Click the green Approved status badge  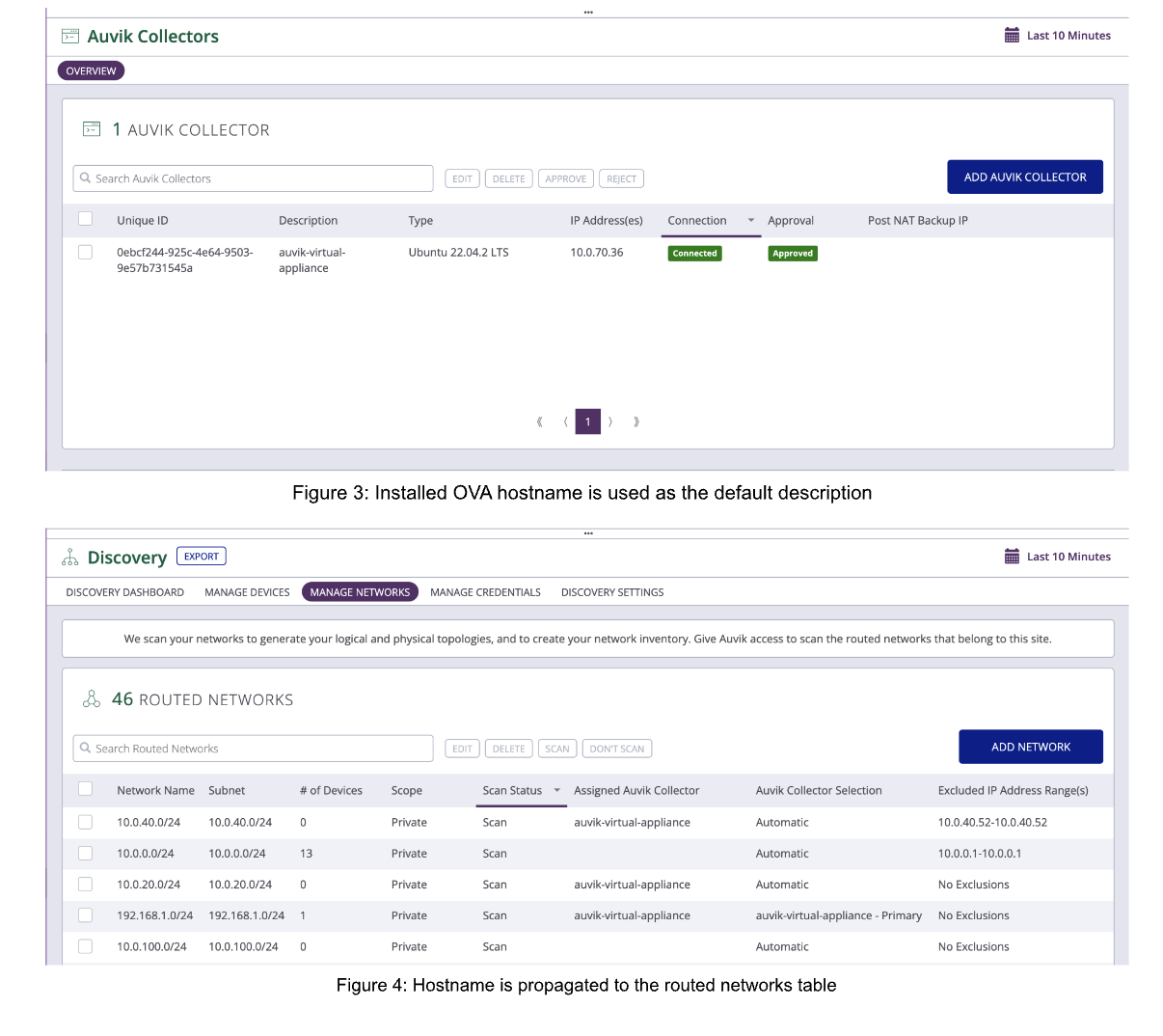[793, 254]
